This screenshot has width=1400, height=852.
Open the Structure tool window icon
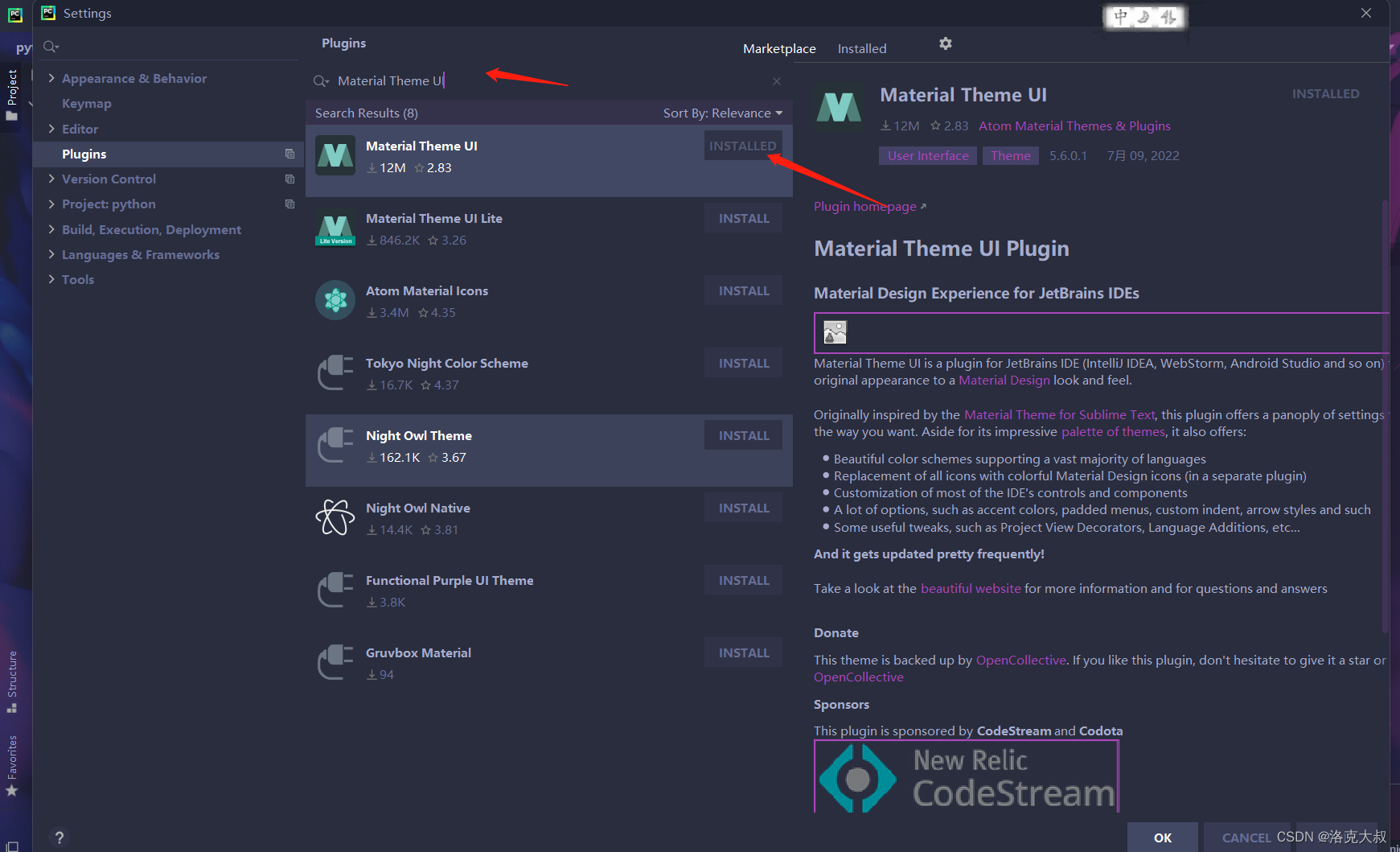[14, 707]
